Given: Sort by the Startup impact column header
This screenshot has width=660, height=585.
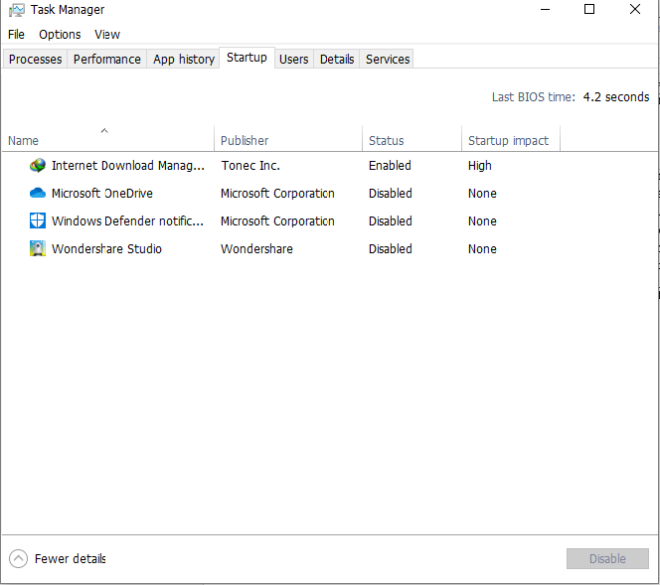Looking at the screenshot, I should (511, 140).
